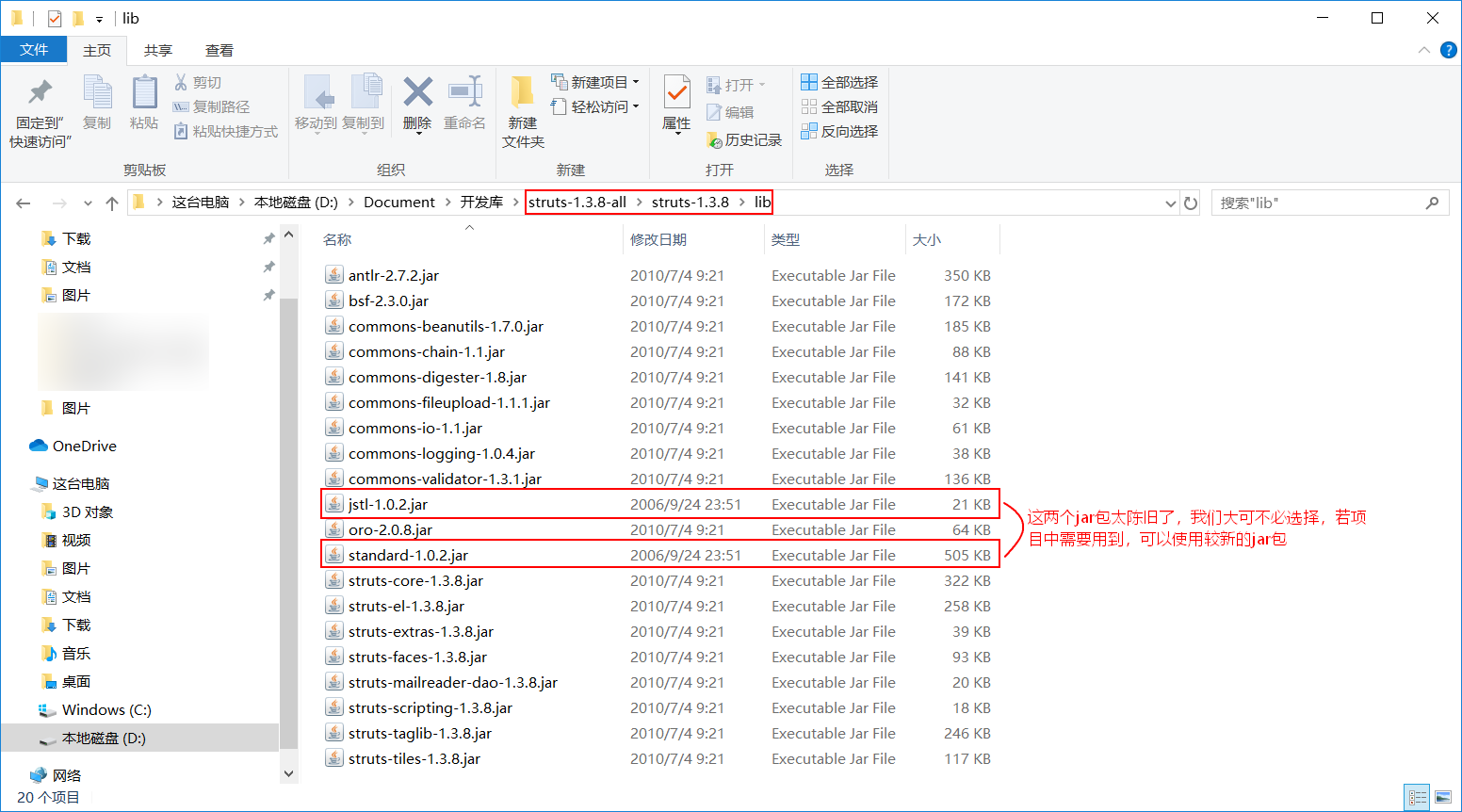Switch to View (查看) tab
Viewport: 1462px width, 812px height.
click(219, 50)
